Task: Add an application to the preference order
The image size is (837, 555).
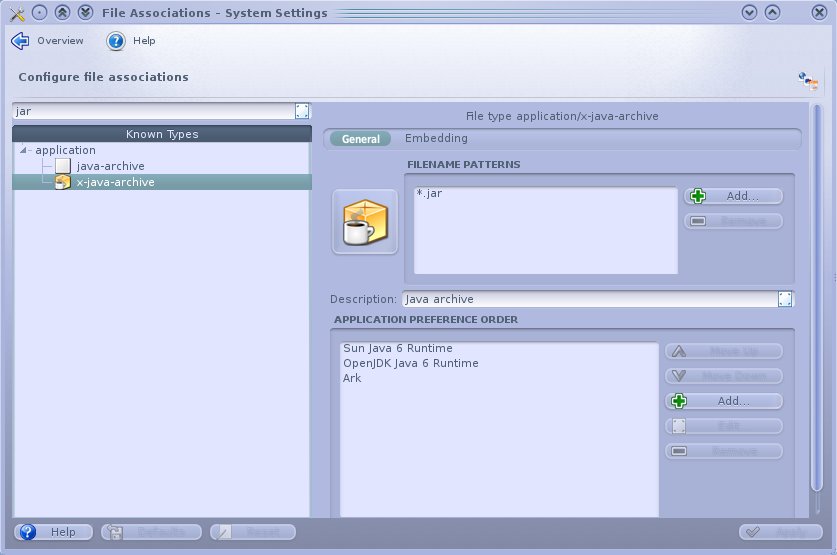Action: [x=723, y=401]
